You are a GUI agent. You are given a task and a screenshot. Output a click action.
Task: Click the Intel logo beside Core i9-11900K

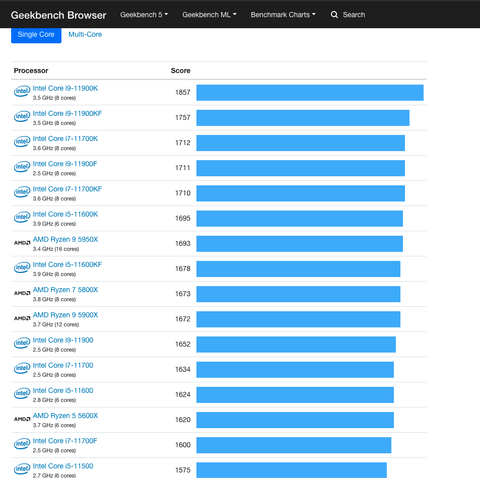(x=22, y=91)
